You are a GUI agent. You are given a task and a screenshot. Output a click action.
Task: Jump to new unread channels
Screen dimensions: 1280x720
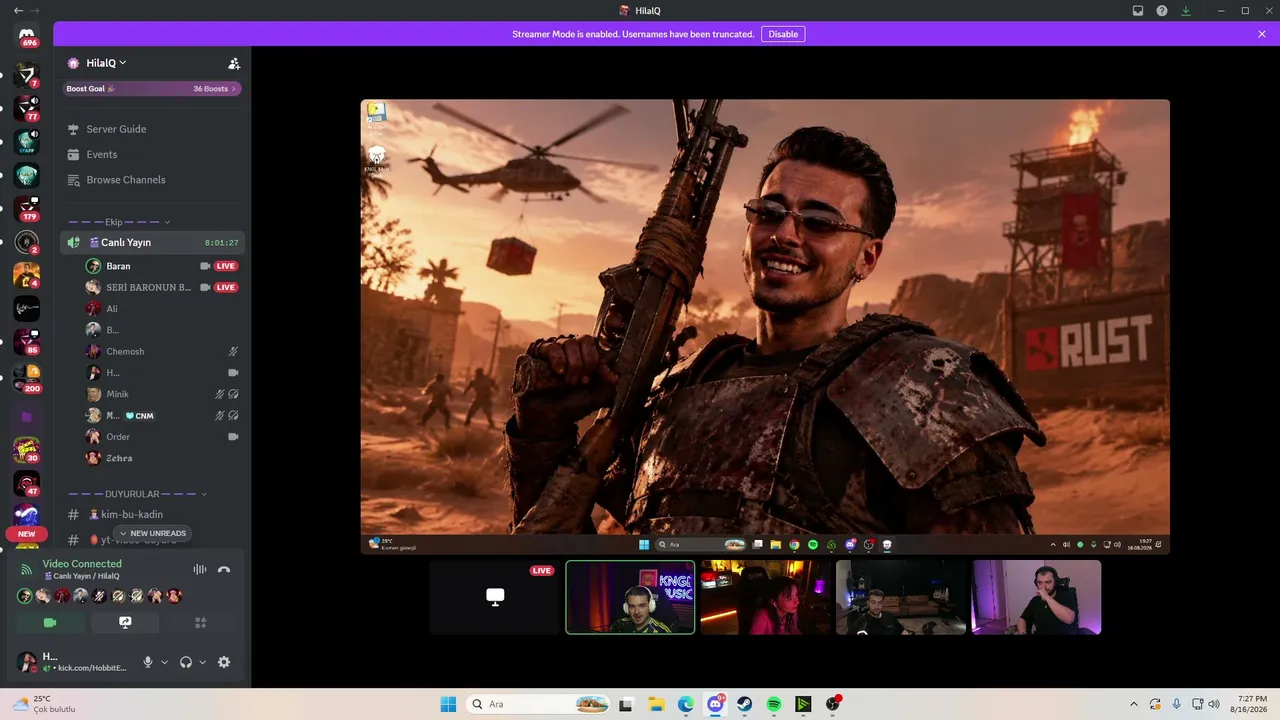[153, 533]
